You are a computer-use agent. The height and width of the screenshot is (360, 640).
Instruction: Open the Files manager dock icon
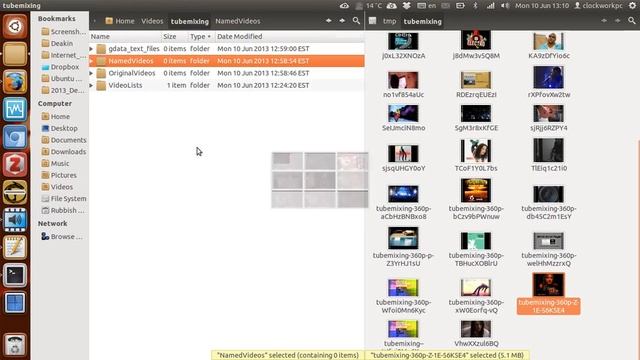[15, 54]
